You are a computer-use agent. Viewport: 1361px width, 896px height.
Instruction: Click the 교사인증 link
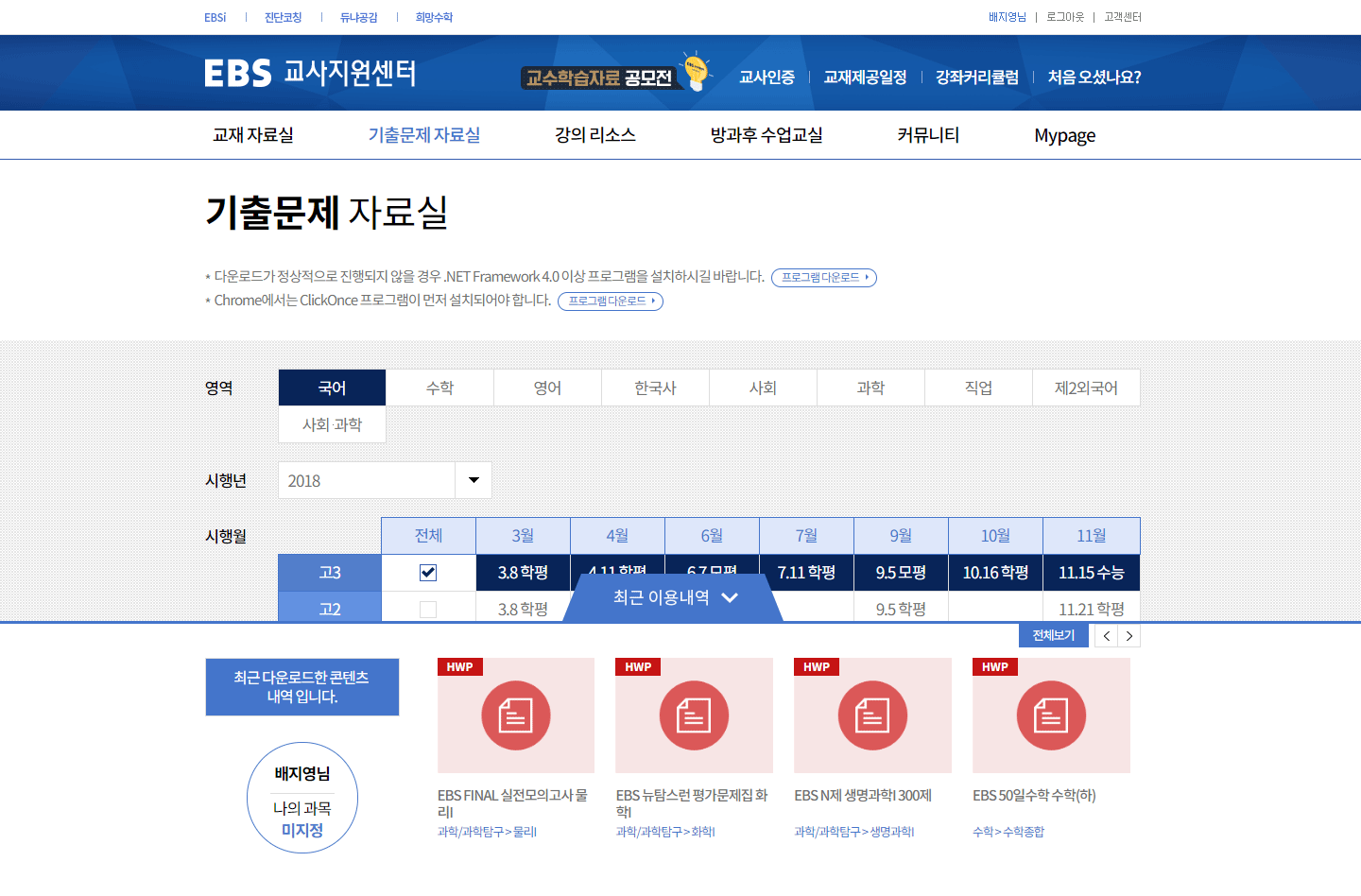click(x=767, y=78)
